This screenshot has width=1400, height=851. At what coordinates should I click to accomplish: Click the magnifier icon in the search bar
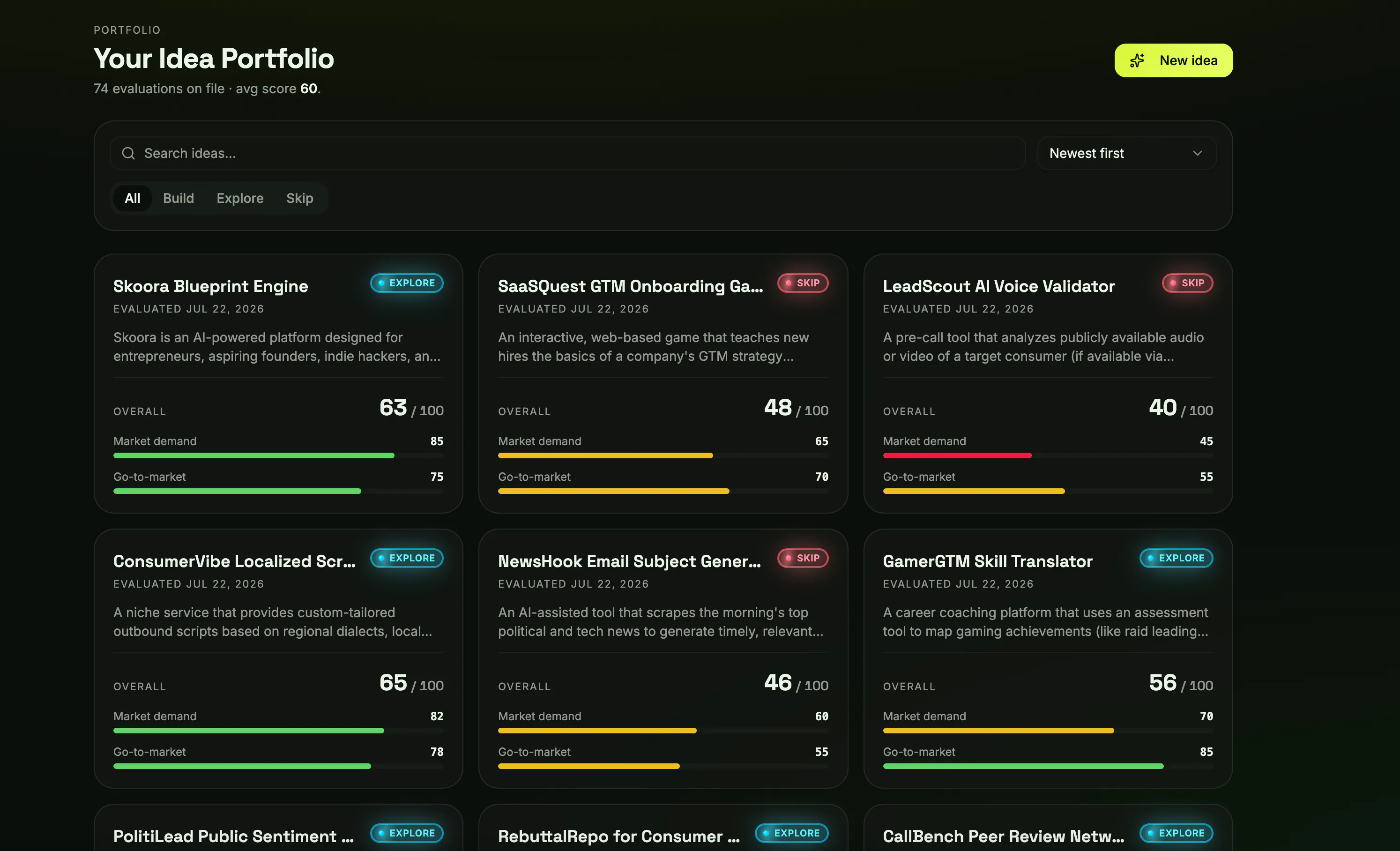click(x=128, y=153)
